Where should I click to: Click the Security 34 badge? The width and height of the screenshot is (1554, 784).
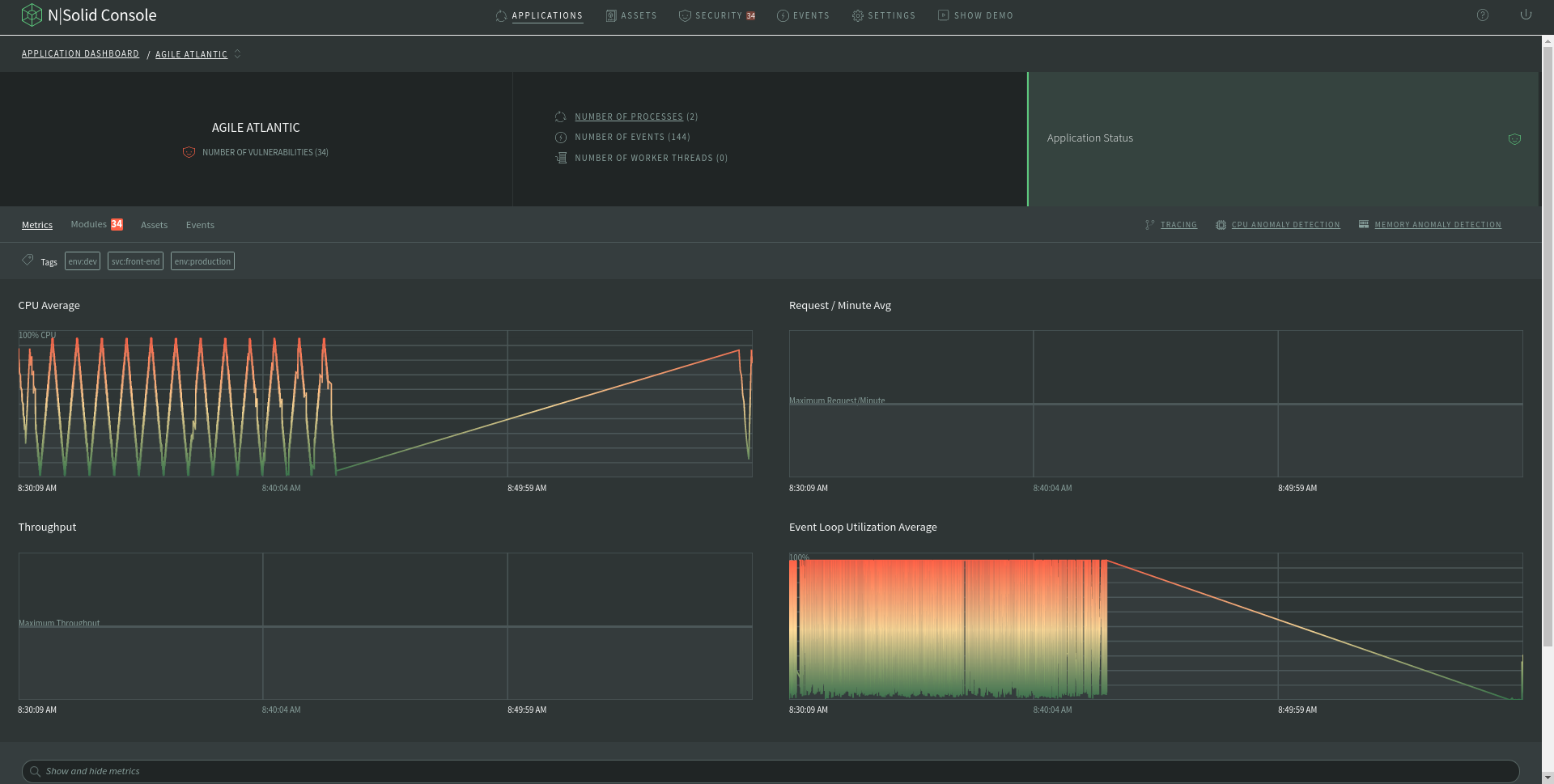point(750,16)
